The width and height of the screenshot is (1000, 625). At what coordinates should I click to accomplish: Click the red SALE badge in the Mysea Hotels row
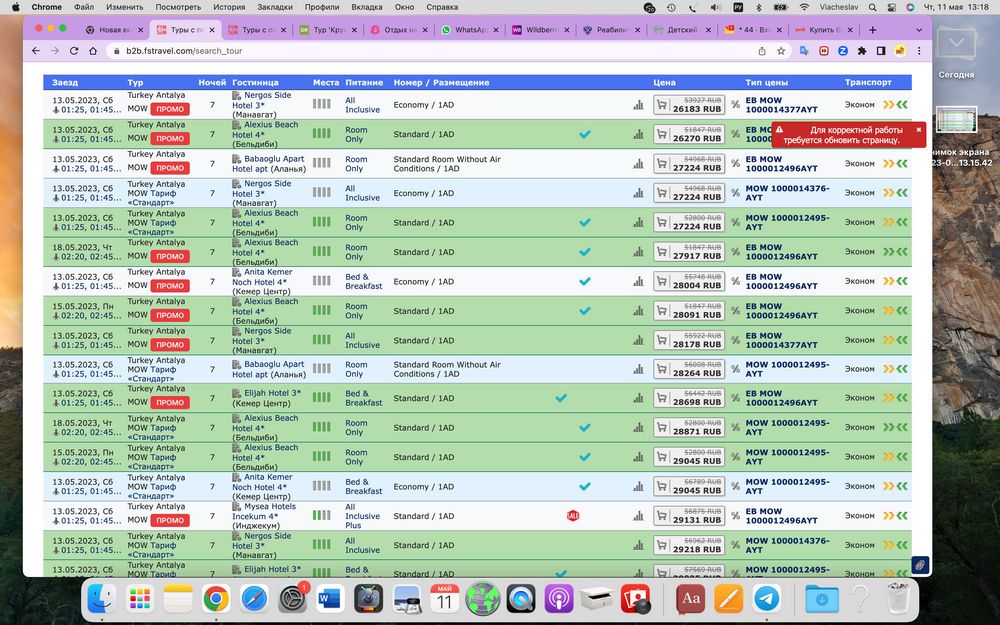coord(573,516)
